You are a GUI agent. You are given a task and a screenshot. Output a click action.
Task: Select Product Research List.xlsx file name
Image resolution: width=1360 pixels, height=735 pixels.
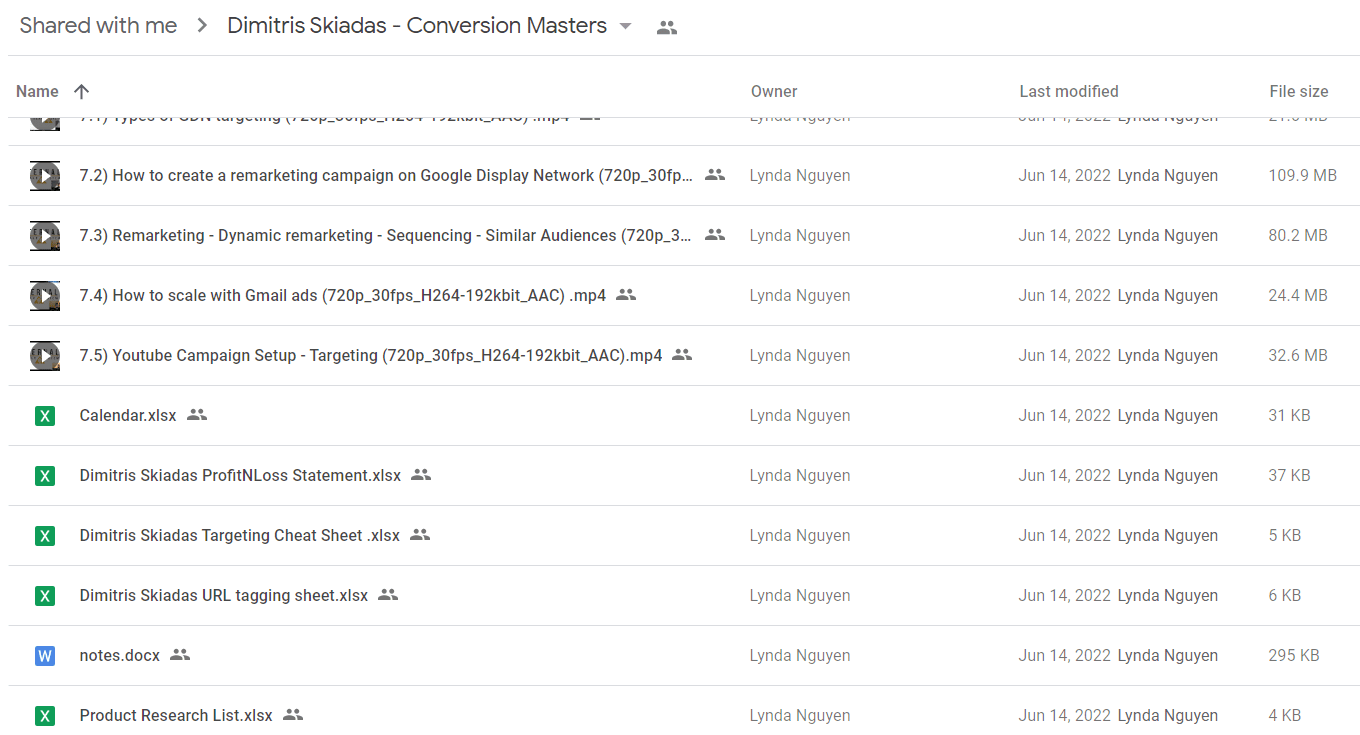(176, 716)
